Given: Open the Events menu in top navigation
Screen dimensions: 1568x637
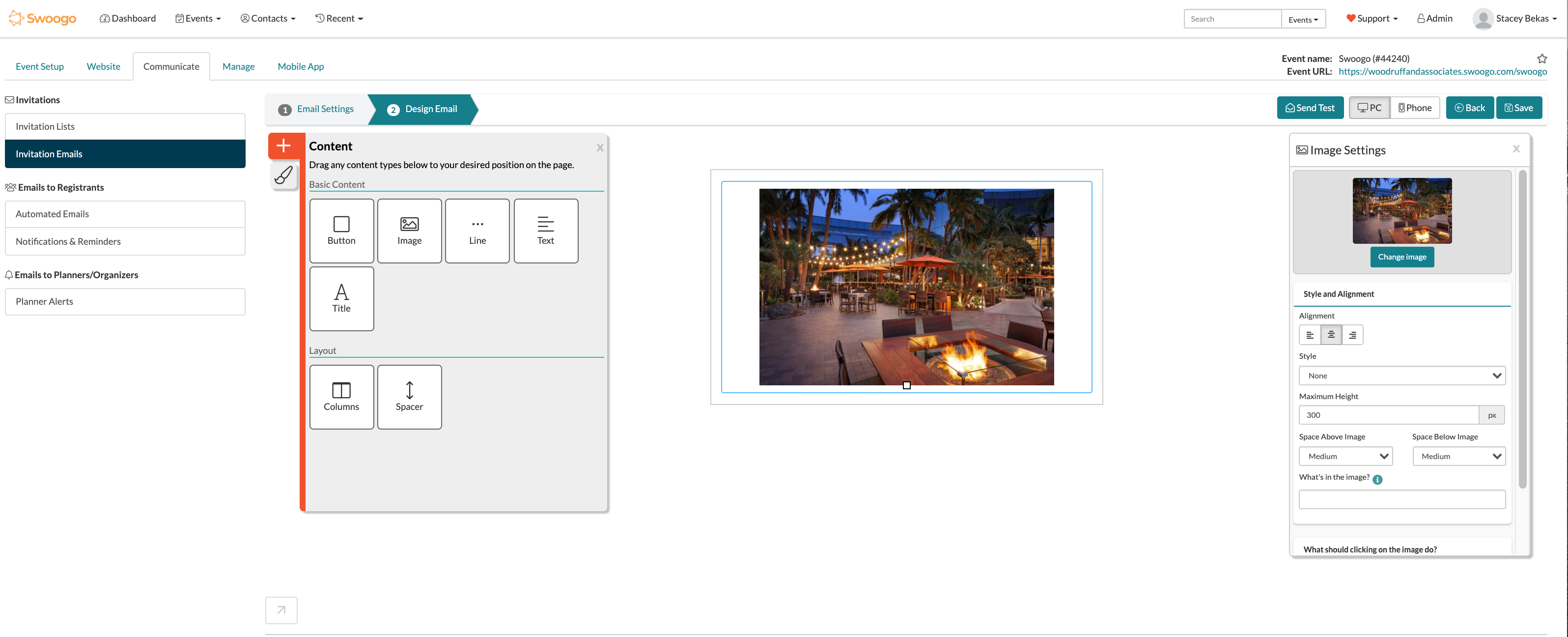Looking at the screenshot, I should (x=198, y=18).
